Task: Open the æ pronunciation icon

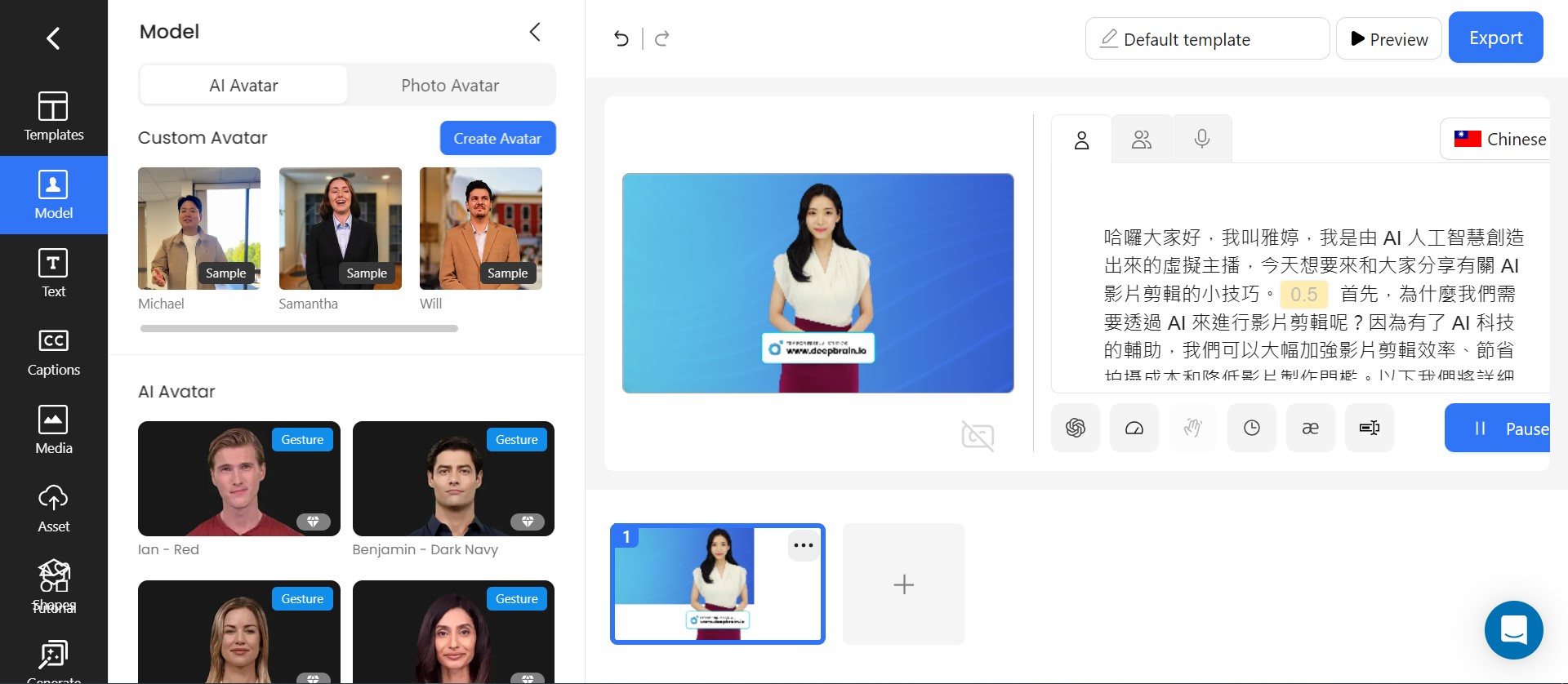Action: (x=1311, y=428)
